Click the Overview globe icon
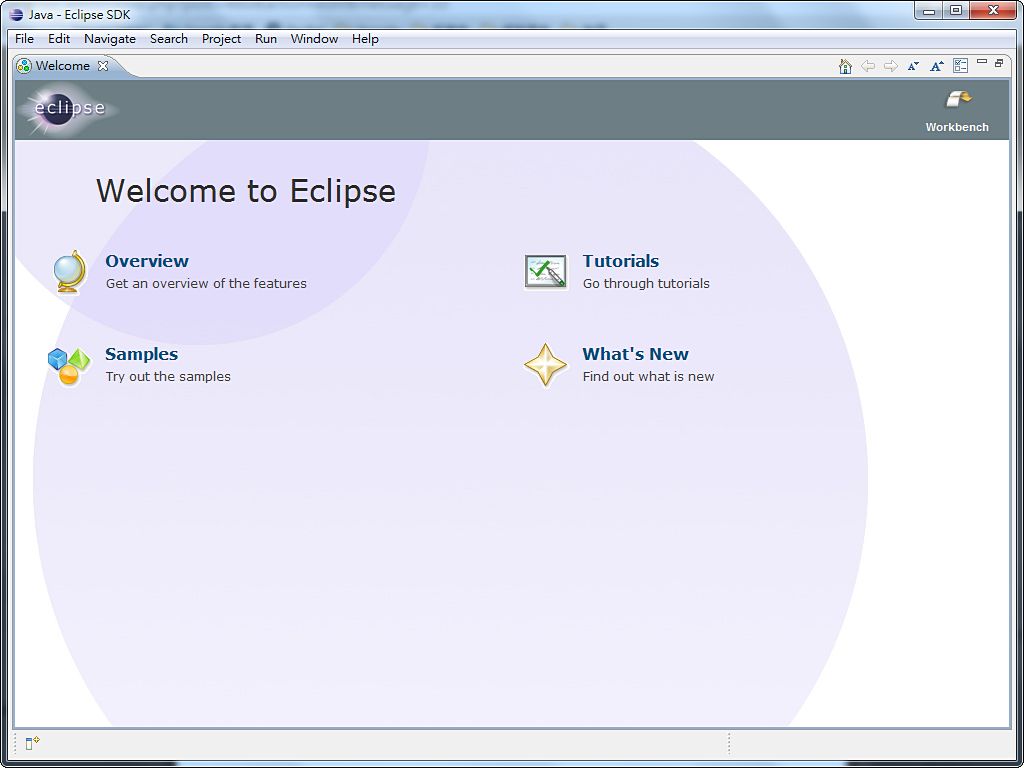Image resolution: width=1024 pixels, height=768 pixels. (x=70, y=272)
